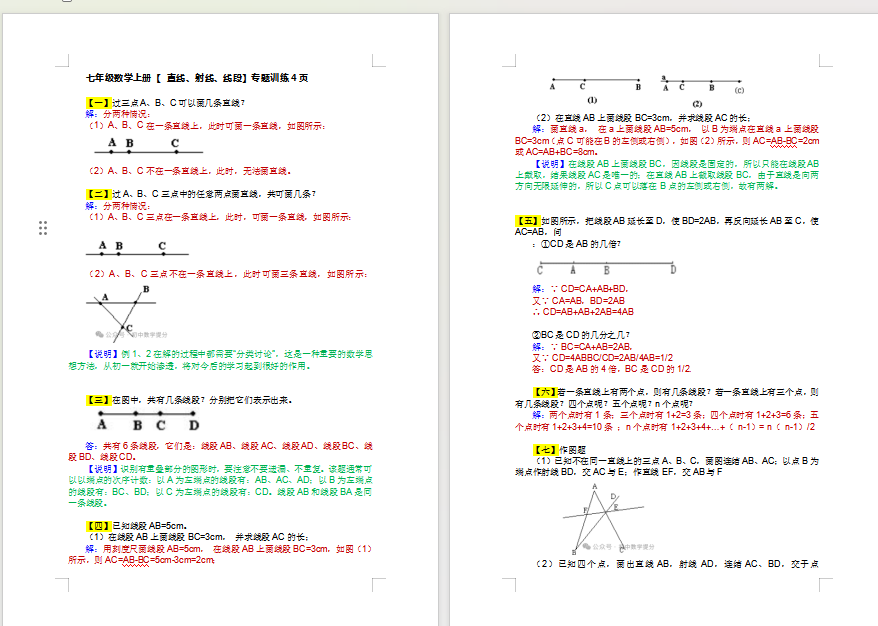Click the red line "∴ CD=AB+AB+2AB=4AB"

(x=583, y=312)
